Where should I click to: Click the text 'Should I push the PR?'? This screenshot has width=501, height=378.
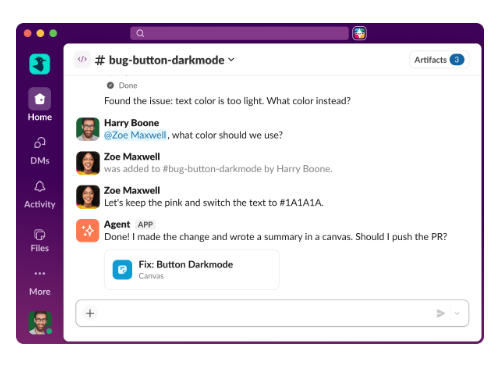coord(401,237)
